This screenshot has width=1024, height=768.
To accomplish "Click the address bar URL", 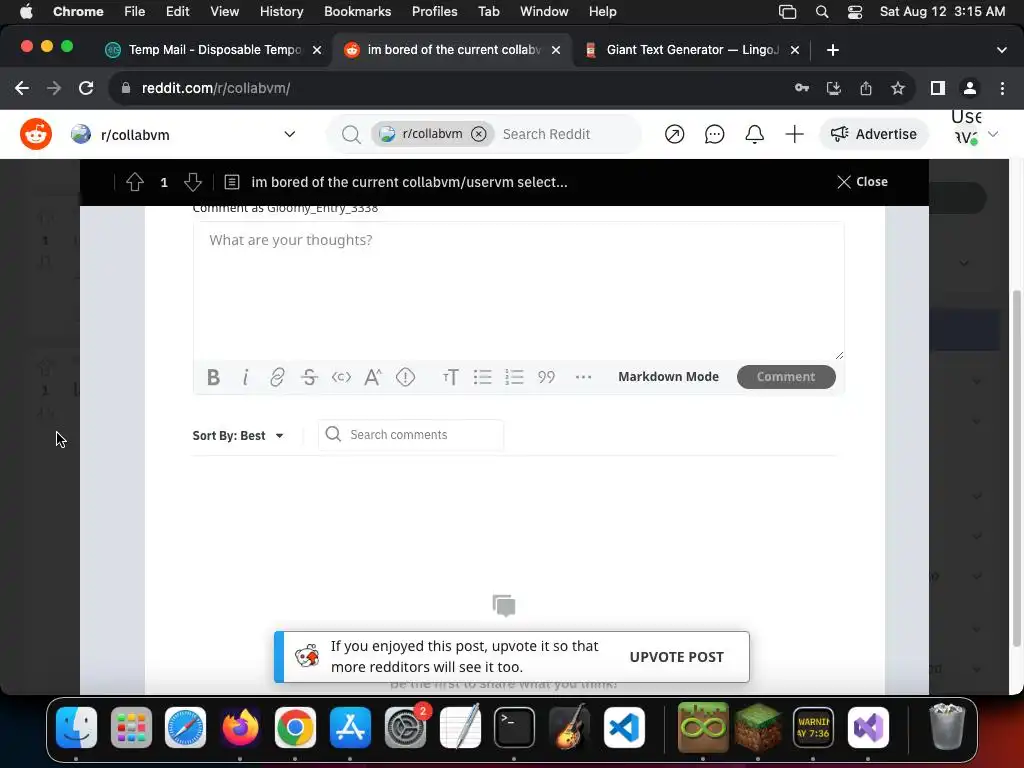I will (x=216, y=88).
